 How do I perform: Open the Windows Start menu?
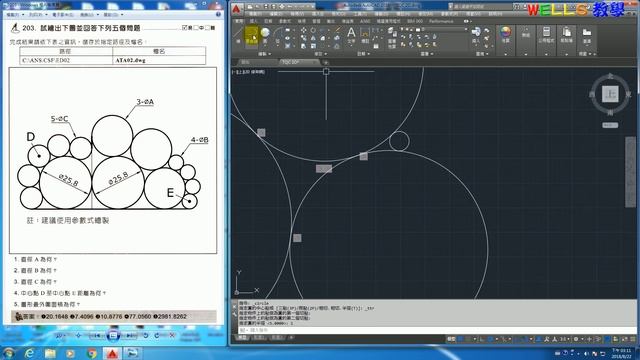8,353
